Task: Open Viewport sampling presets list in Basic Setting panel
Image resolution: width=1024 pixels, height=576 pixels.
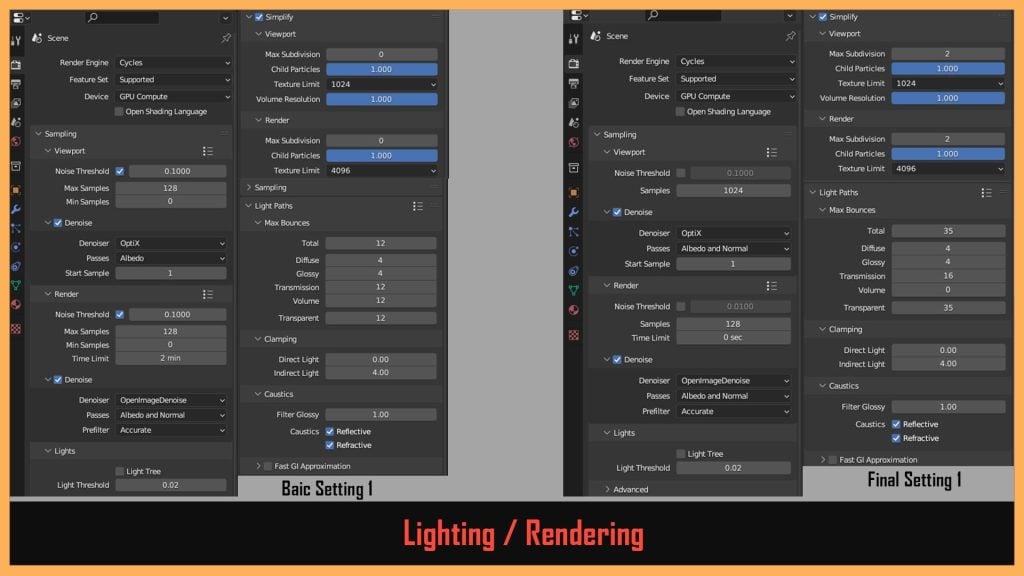Action: [x=208, y=151]
